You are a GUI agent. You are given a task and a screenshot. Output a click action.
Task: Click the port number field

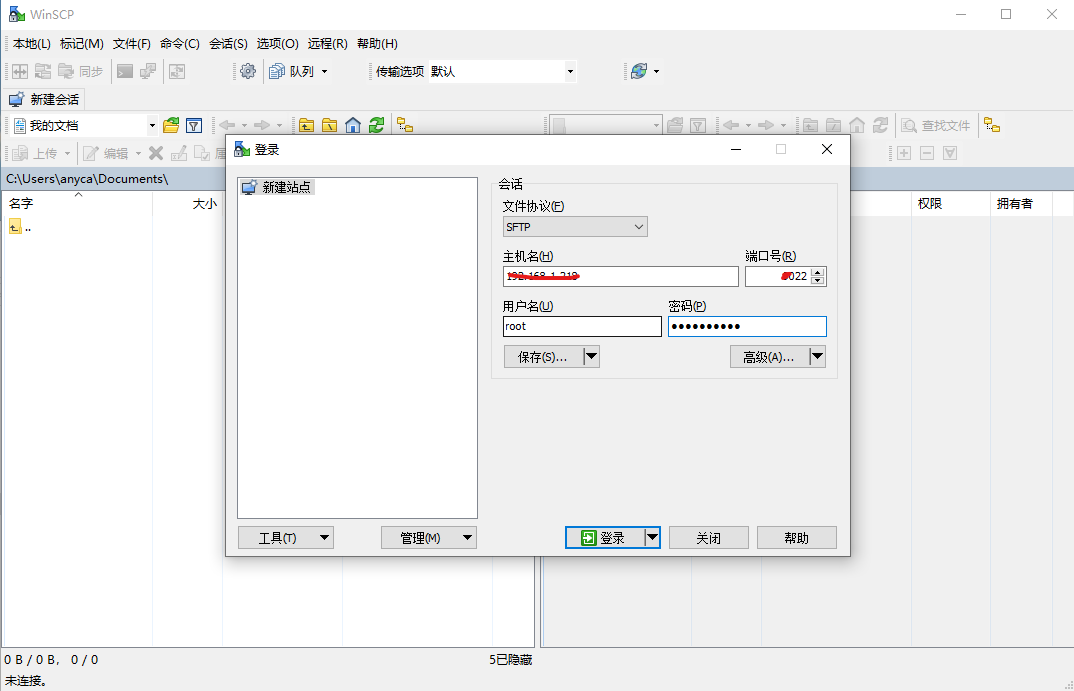pos(778,276)
